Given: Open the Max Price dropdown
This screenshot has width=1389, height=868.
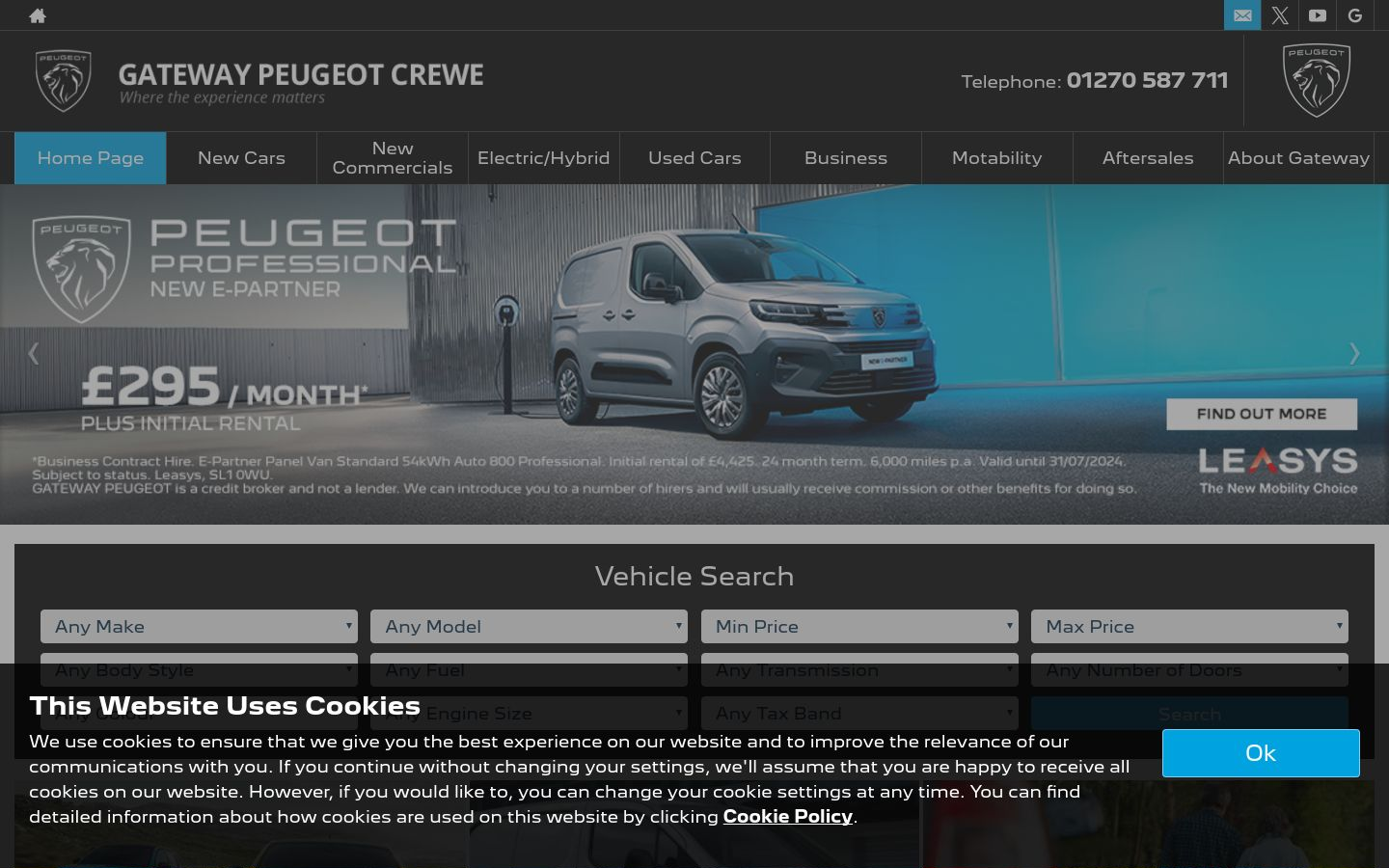Looking at the screenshot, I should (1189, 626).
